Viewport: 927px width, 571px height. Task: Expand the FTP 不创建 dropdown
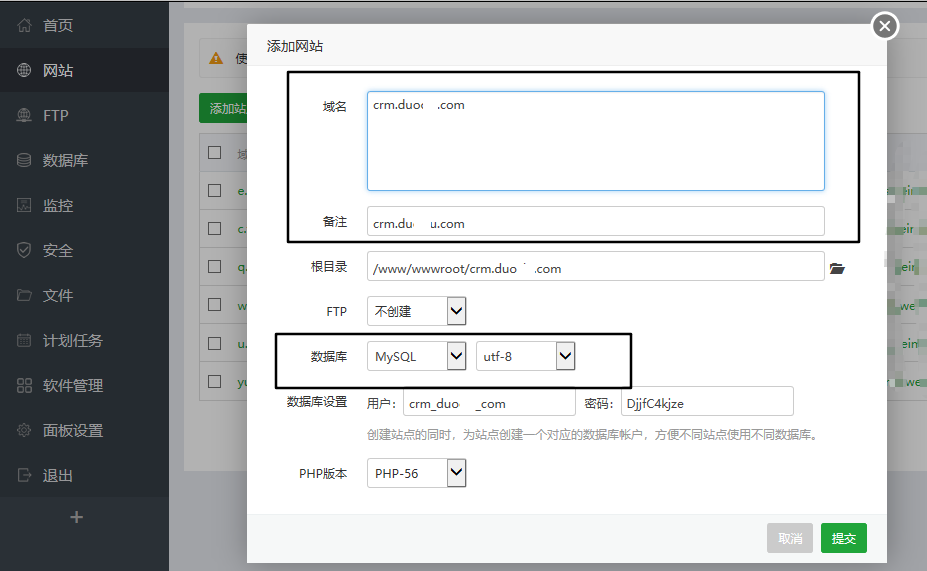pos(416,311)
